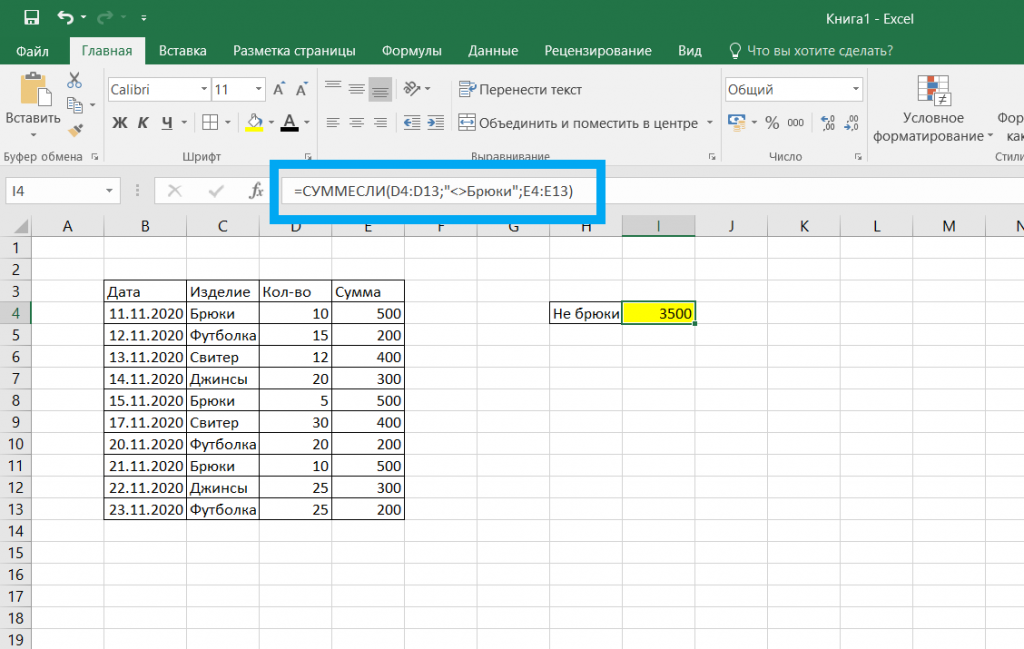Open the font color palette arrow
This screenshot has height=649, width=1024.
[307, 122]
